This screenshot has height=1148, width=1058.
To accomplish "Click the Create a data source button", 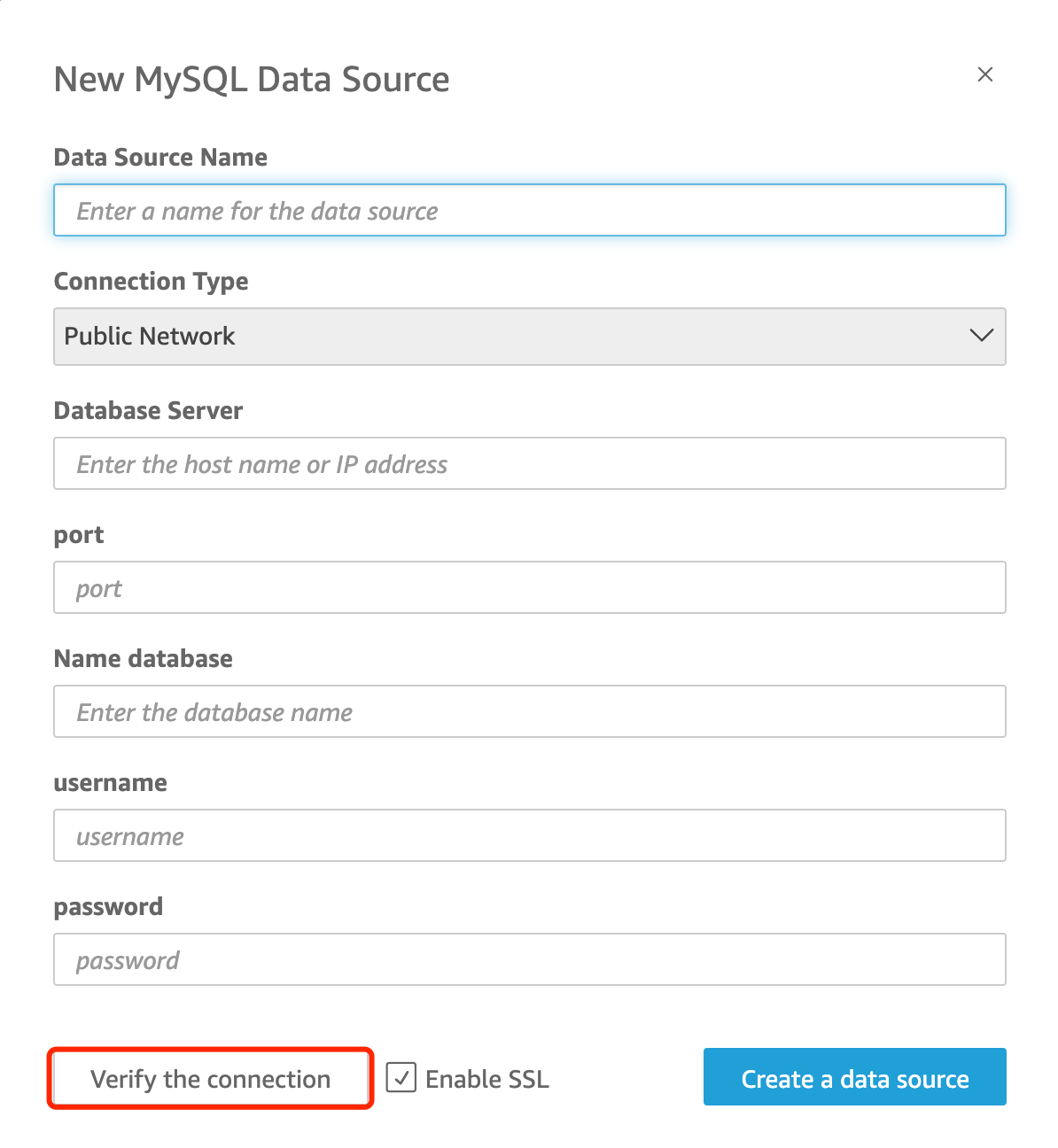I will pyautogui.click(x=854, y=1077).
